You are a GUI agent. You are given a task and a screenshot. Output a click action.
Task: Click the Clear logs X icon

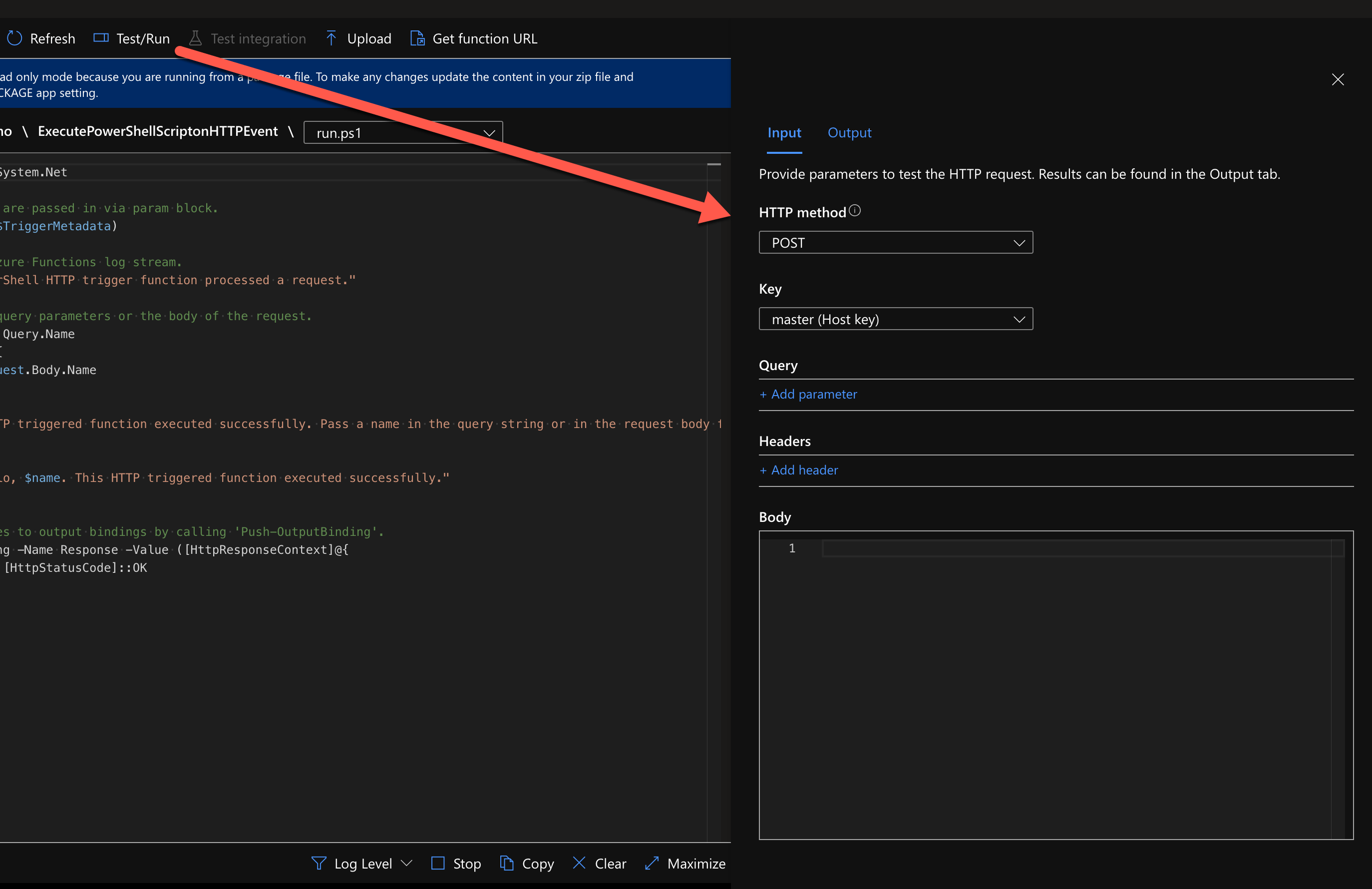pos(579,863)
